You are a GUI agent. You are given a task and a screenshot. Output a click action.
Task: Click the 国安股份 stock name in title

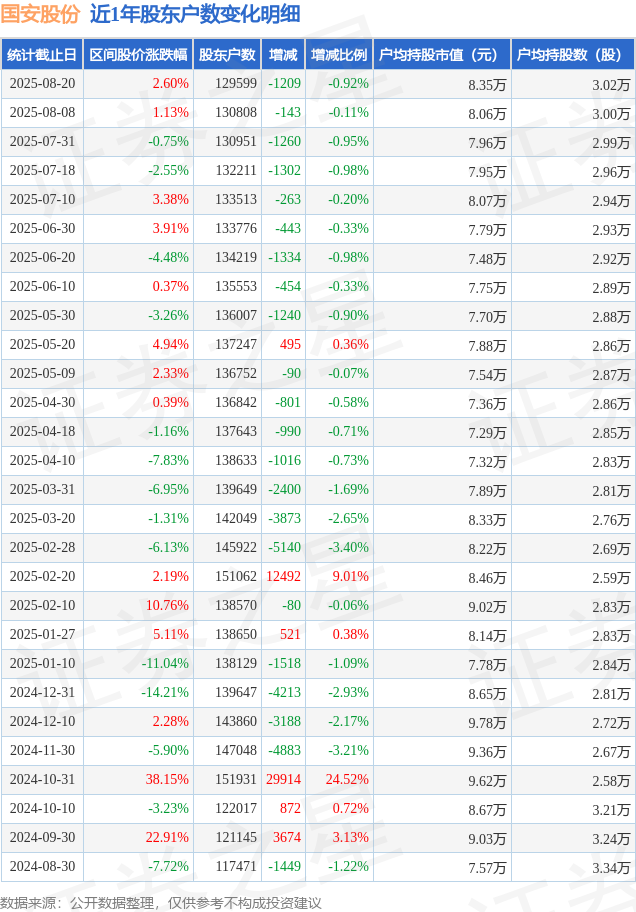click(40, 14)
